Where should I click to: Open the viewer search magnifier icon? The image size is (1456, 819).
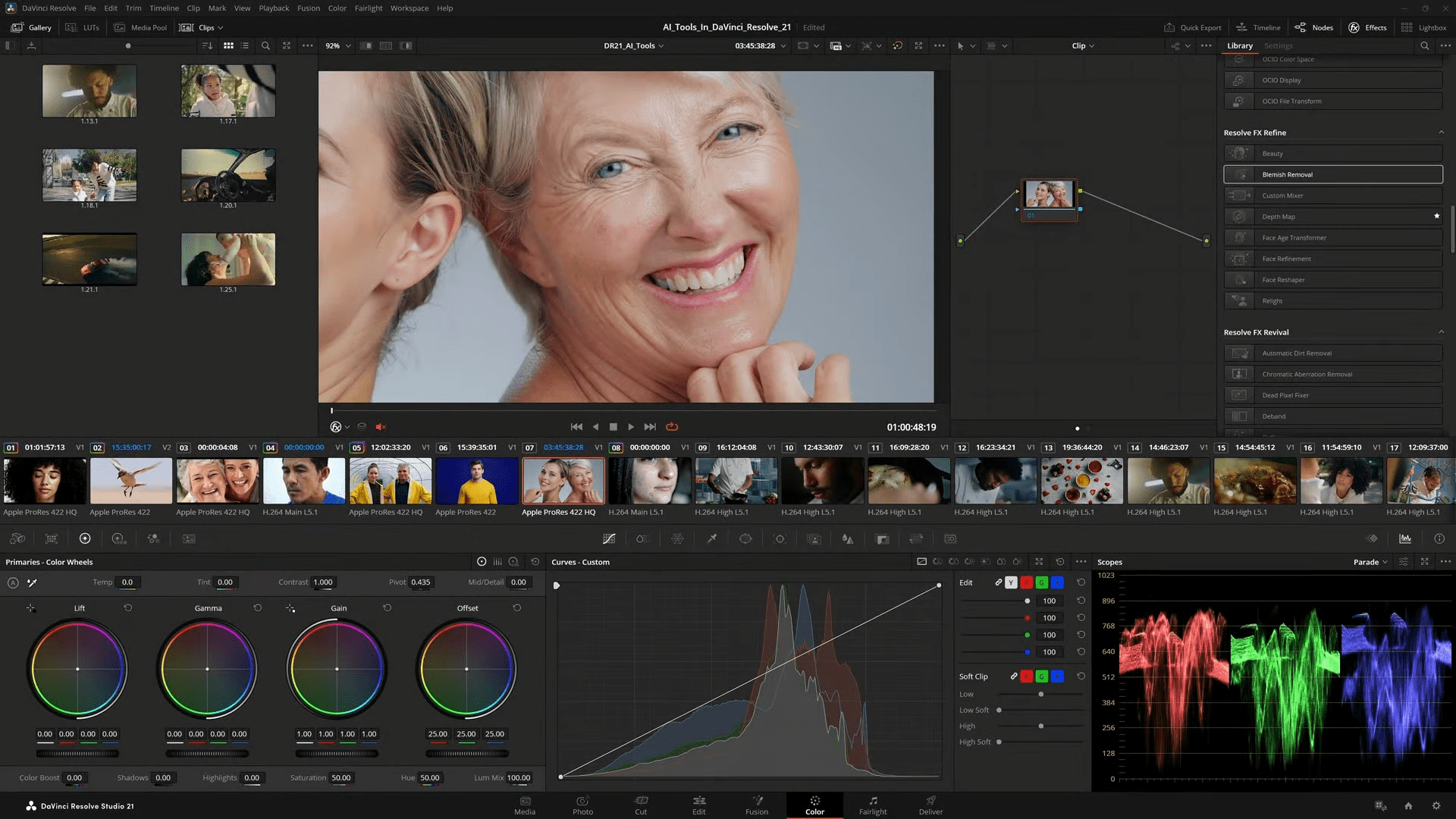click(265, 46)
